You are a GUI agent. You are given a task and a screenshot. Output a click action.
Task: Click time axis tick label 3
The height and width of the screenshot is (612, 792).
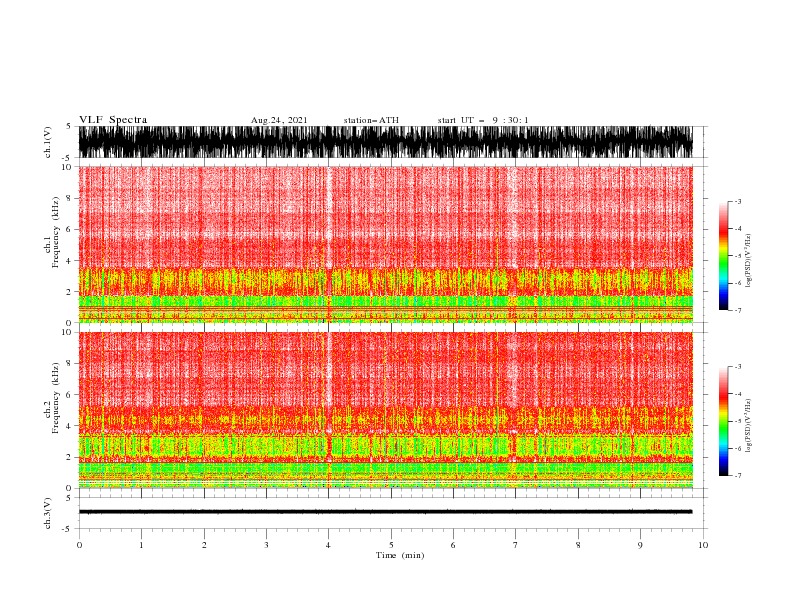pos(266,545)
